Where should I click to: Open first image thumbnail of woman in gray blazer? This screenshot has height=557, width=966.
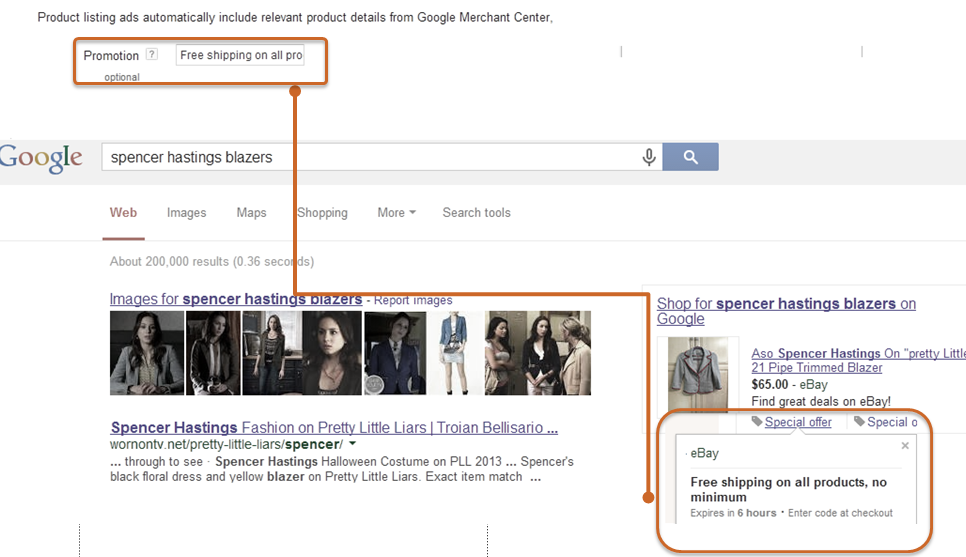147,353
